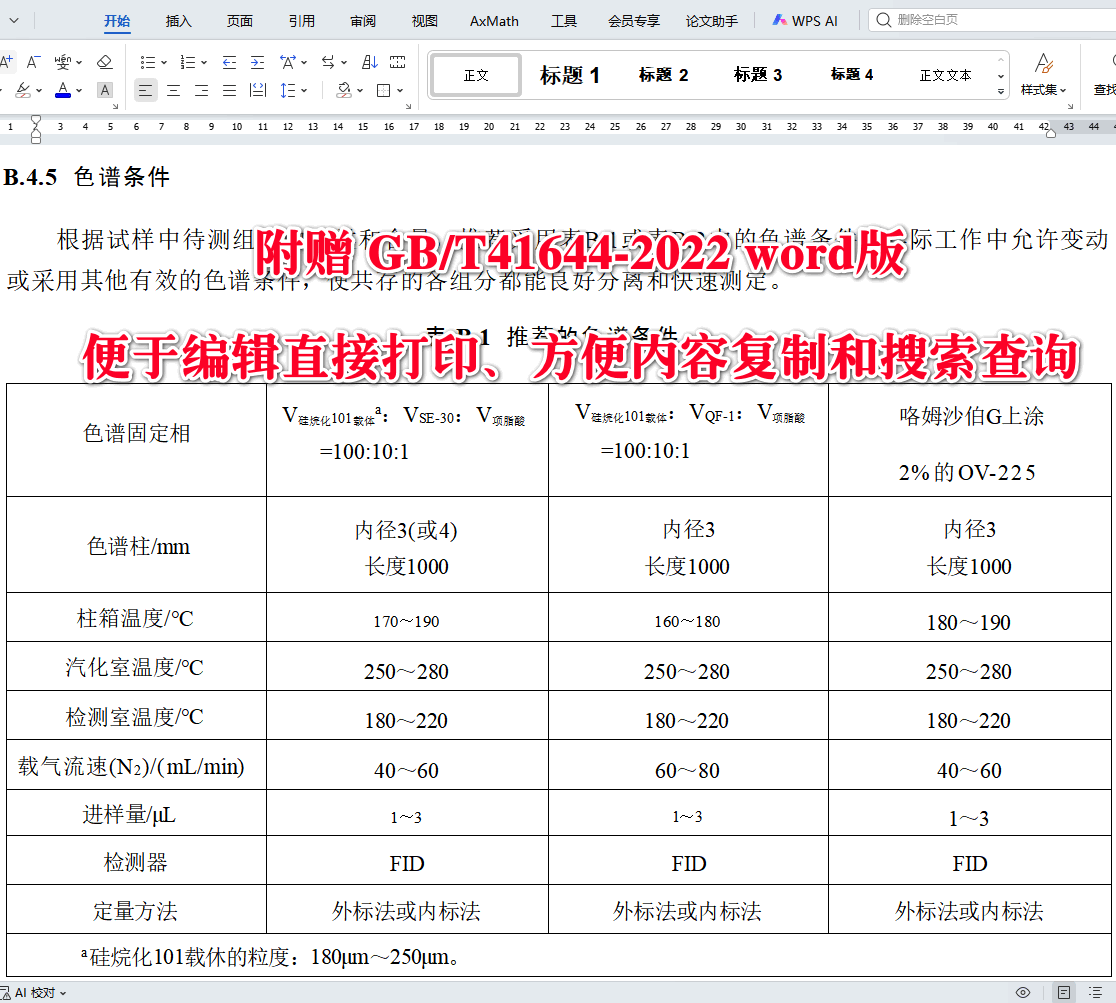The width and height of the screenshot is (1116, 1003).
Task: Apply blue font color swatch
Action: click(x=63, y=90)
